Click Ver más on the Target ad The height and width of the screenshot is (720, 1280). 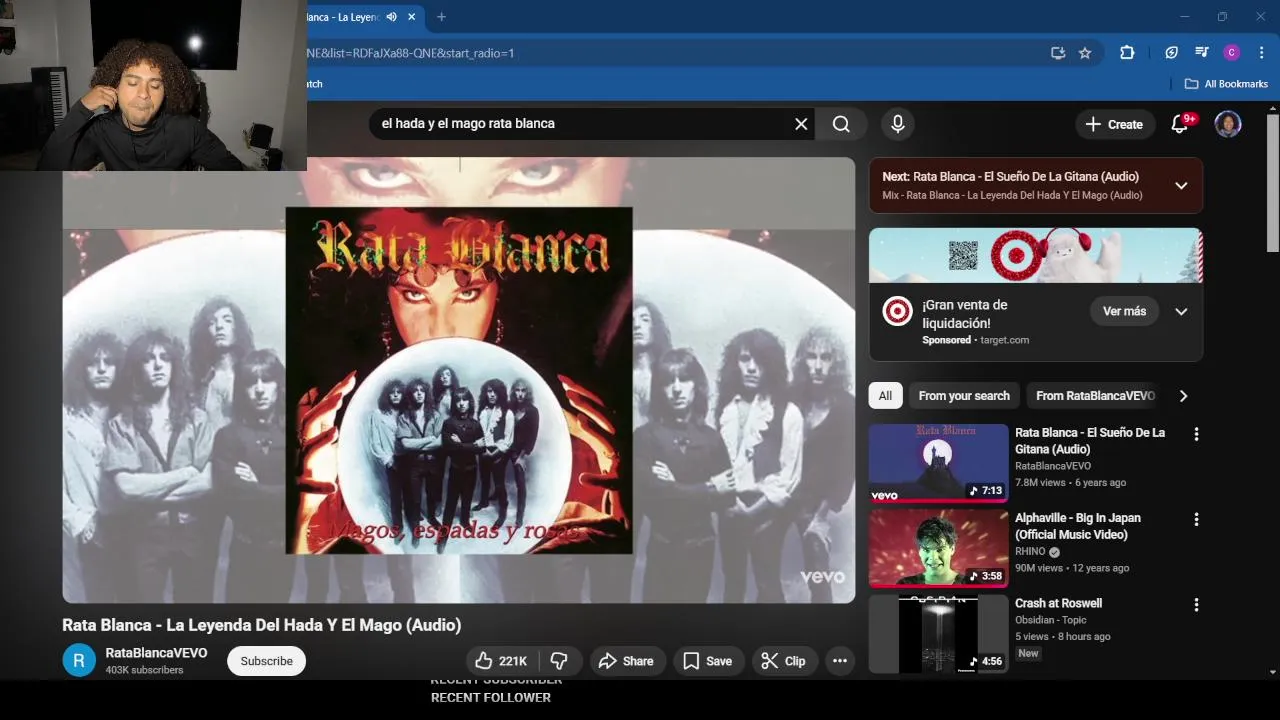[x=1124, y=311]
